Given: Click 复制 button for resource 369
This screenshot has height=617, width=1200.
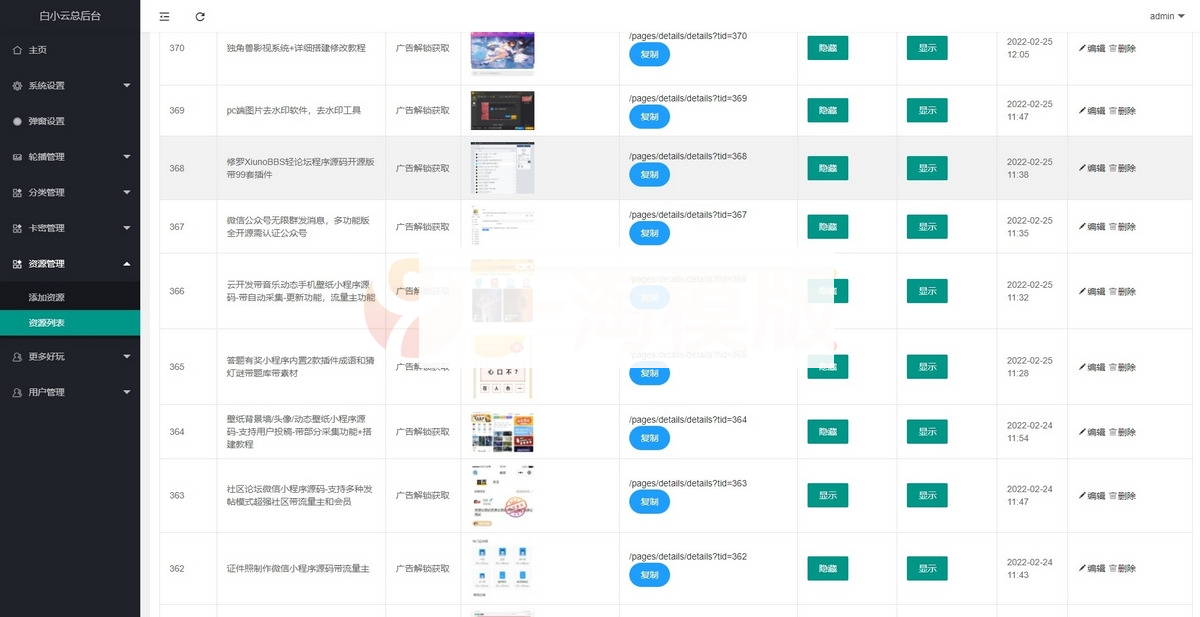Looking at the screenshot, I should point(649,117).
